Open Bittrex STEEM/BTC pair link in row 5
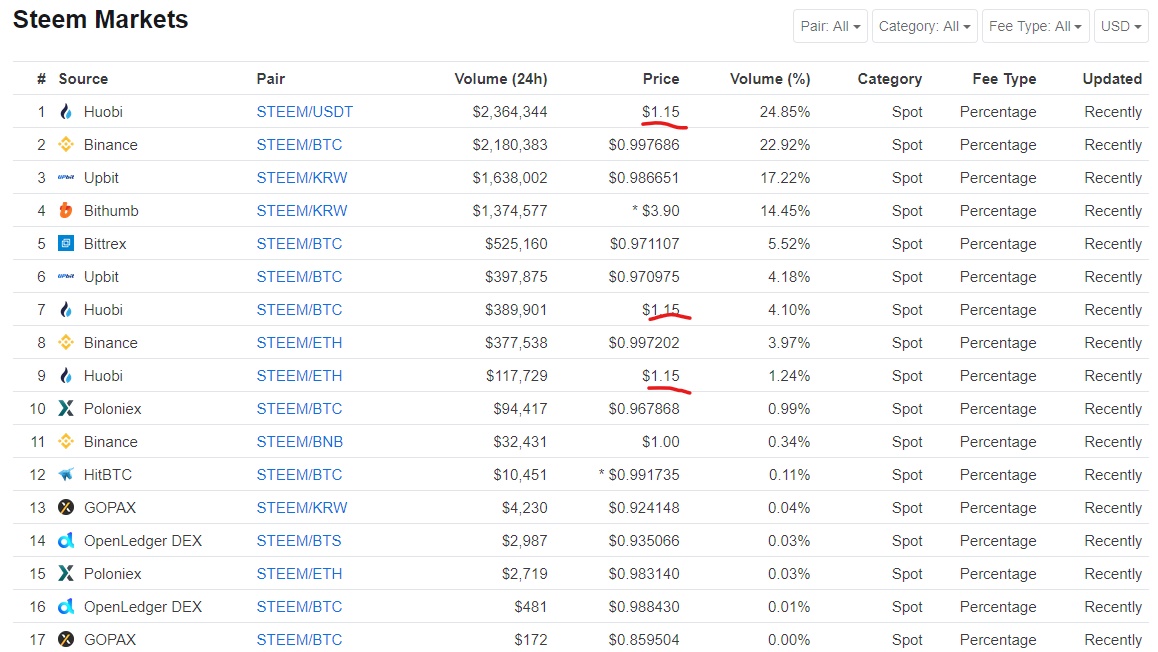Image resolution: width=1158 pixels, height=652 pixels. pos(299,244)
